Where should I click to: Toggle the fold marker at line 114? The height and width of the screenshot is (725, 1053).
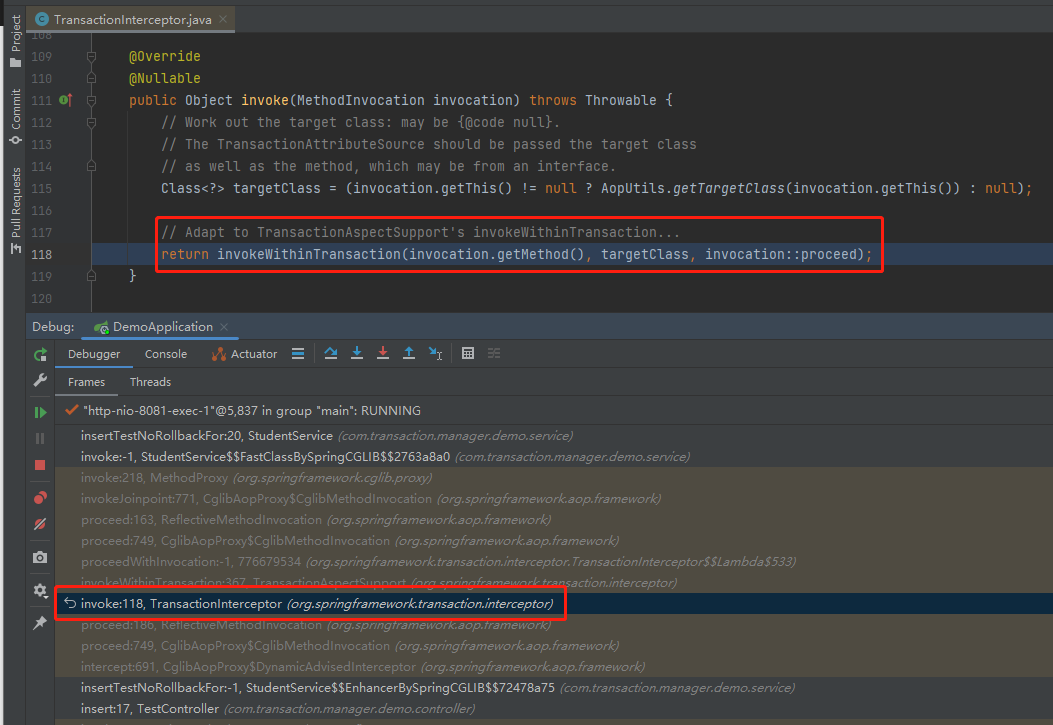click(x=91, y=166)
